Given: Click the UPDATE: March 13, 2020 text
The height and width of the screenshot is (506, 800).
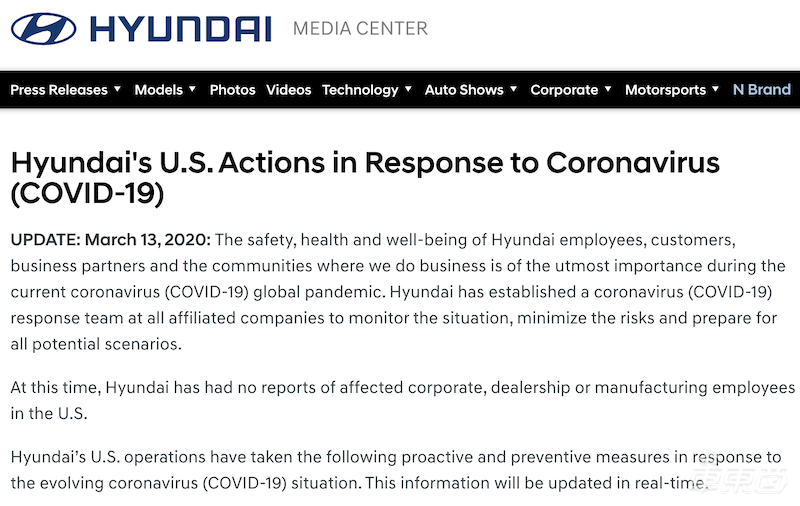Looking at the screenshot, I should pos(110,241).
